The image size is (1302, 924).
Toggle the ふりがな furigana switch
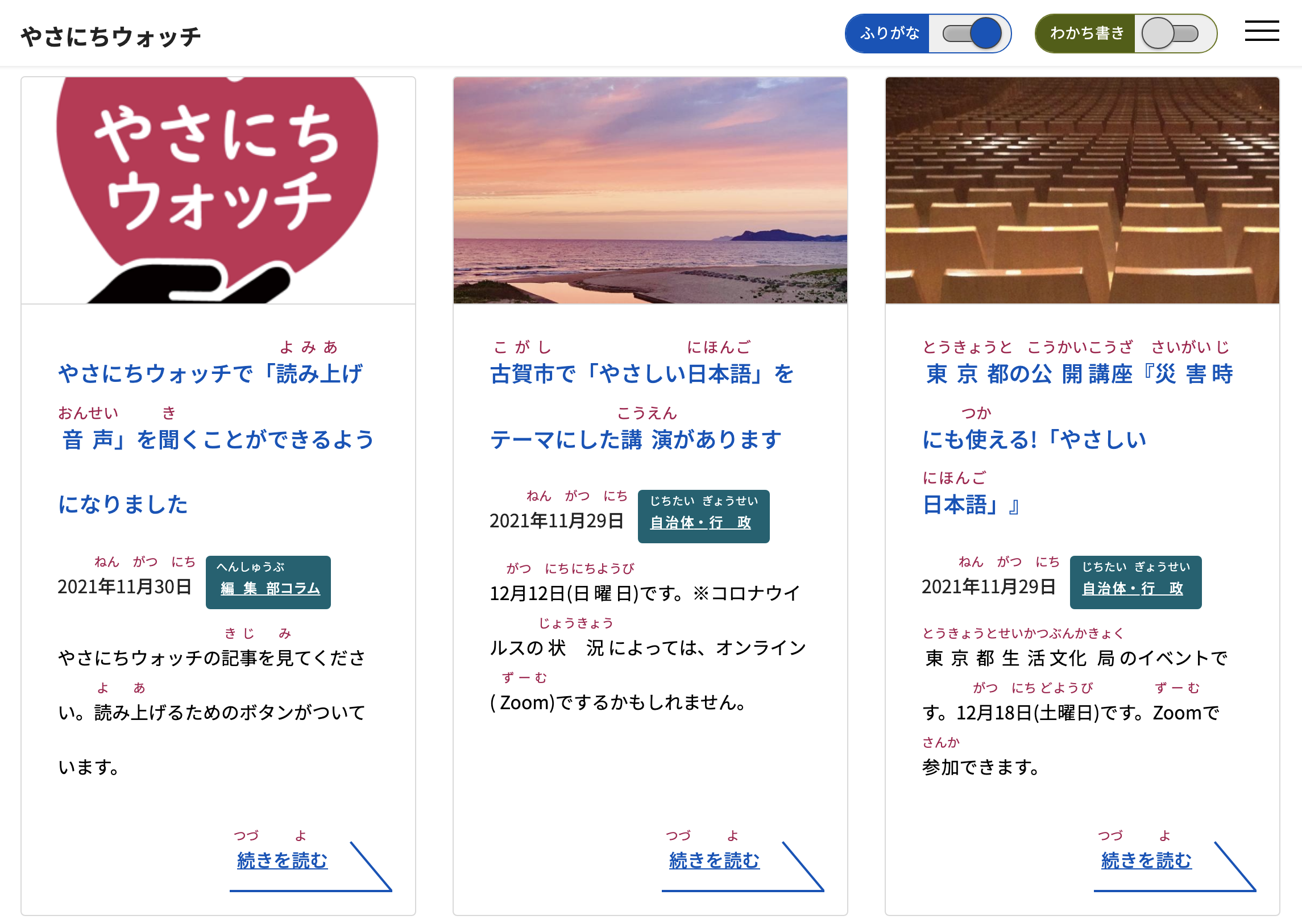971,34
